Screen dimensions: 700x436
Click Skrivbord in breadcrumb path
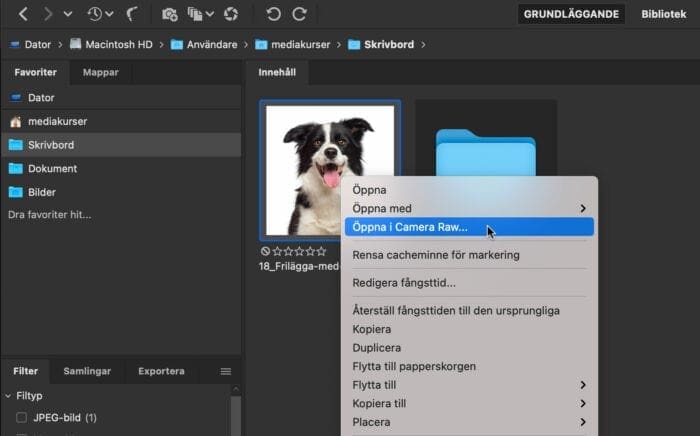[x=389, y=45]
